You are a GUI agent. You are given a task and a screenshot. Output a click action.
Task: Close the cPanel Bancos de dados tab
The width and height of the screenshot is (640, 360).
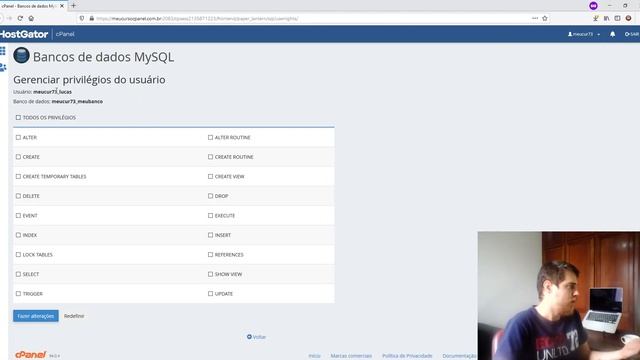coord(62,6)
